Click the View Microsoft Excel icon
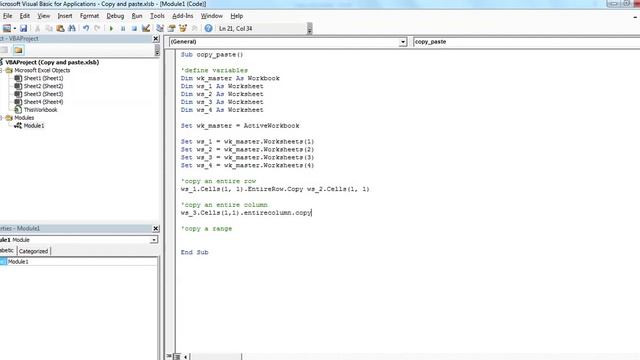640x360 pixels. tap(7, 29)
